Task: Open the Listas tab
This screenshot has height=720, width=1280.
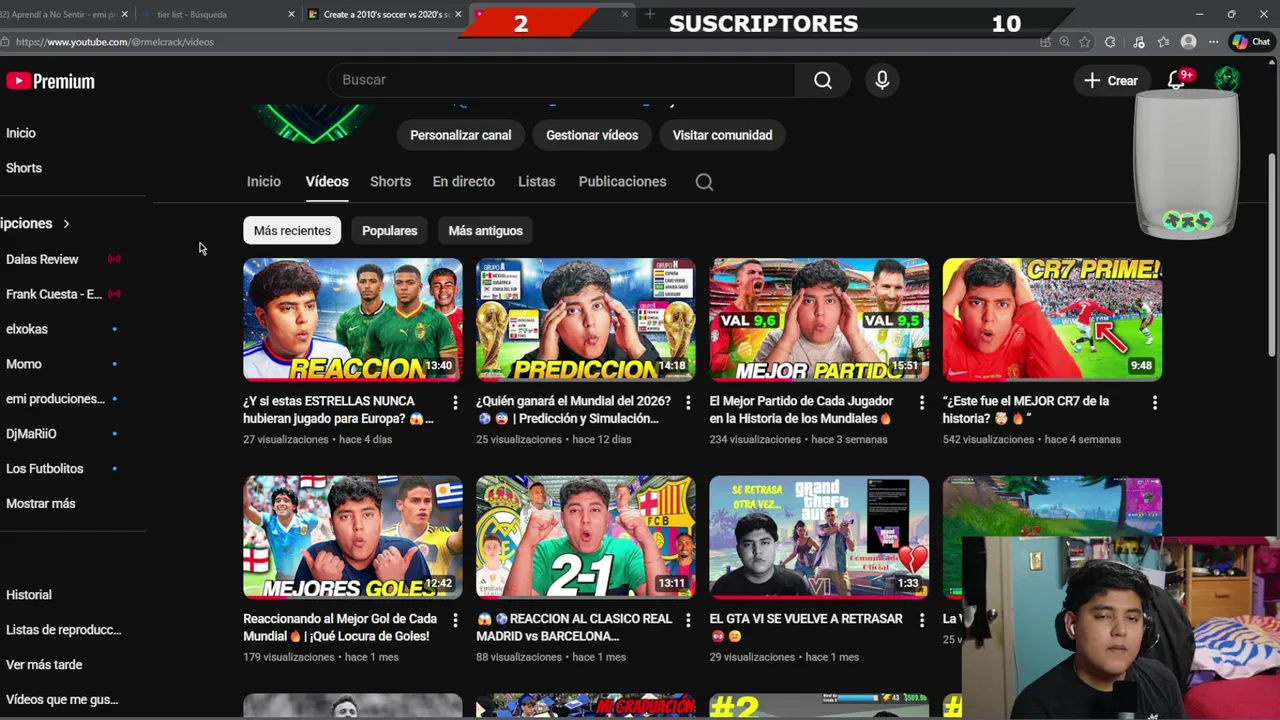Action: 536,182
